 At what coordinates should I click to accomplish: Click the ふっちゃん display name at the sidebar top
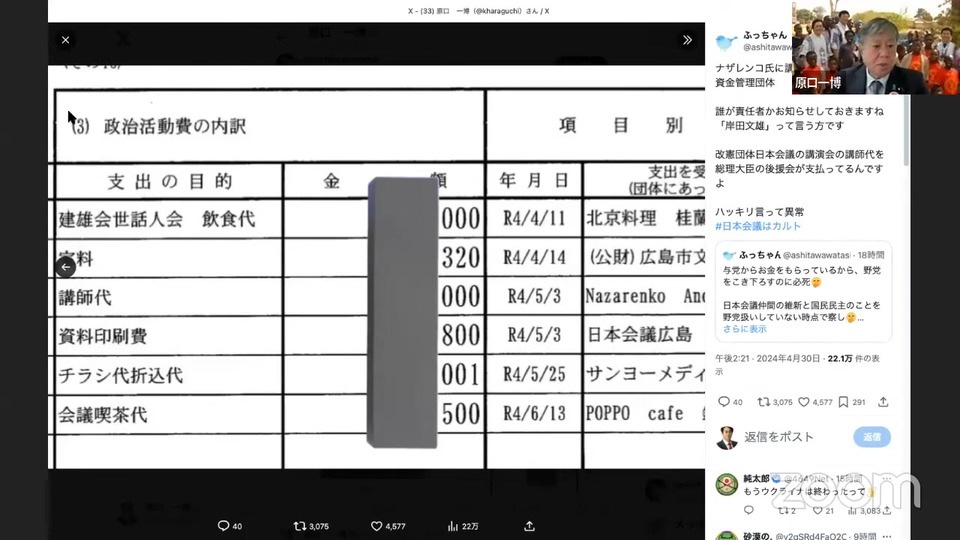coord(765,36)
